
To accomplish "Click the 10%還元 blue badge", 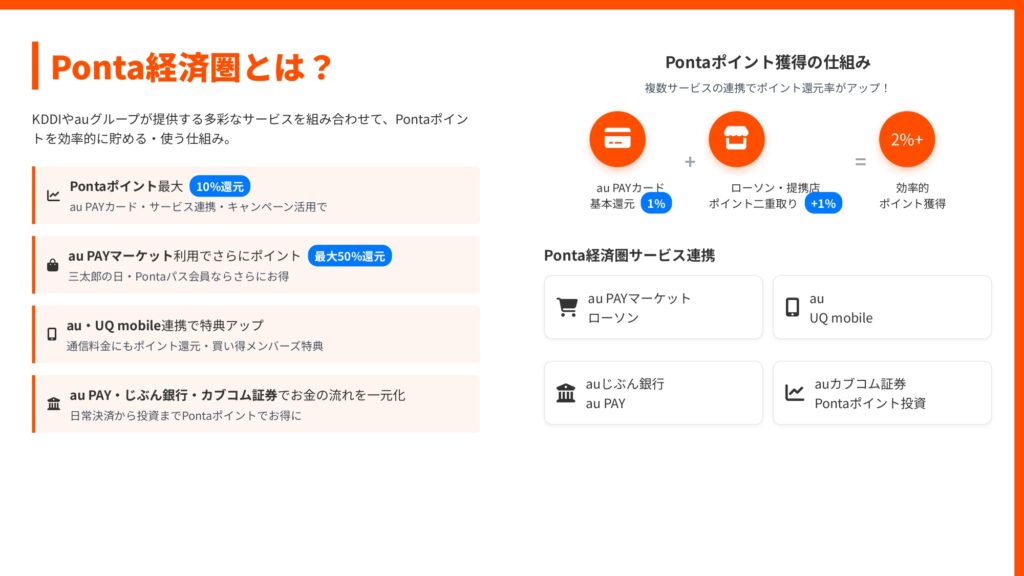I will [x=220, y=186].
